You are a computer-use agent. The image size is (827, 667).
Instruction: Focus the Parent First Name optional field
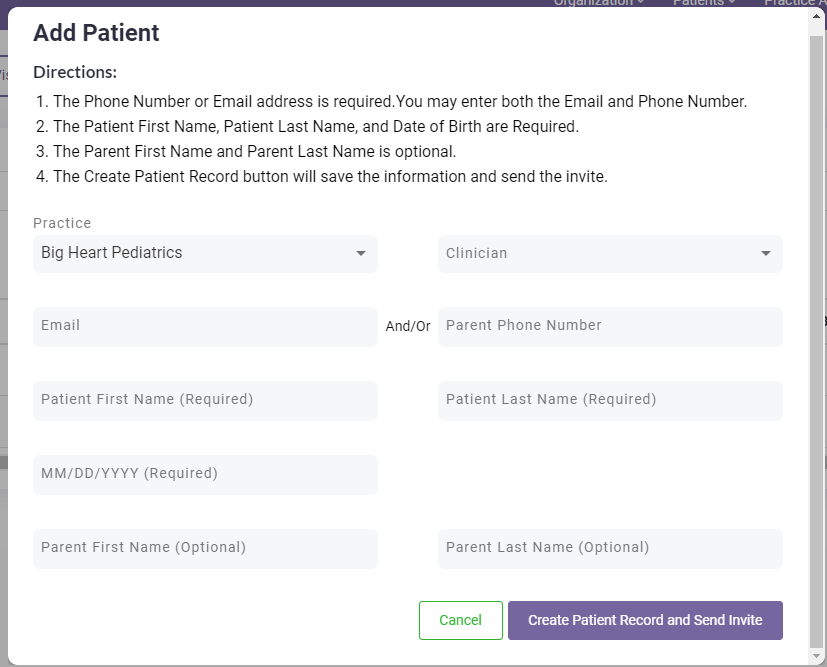pos(205,548)
